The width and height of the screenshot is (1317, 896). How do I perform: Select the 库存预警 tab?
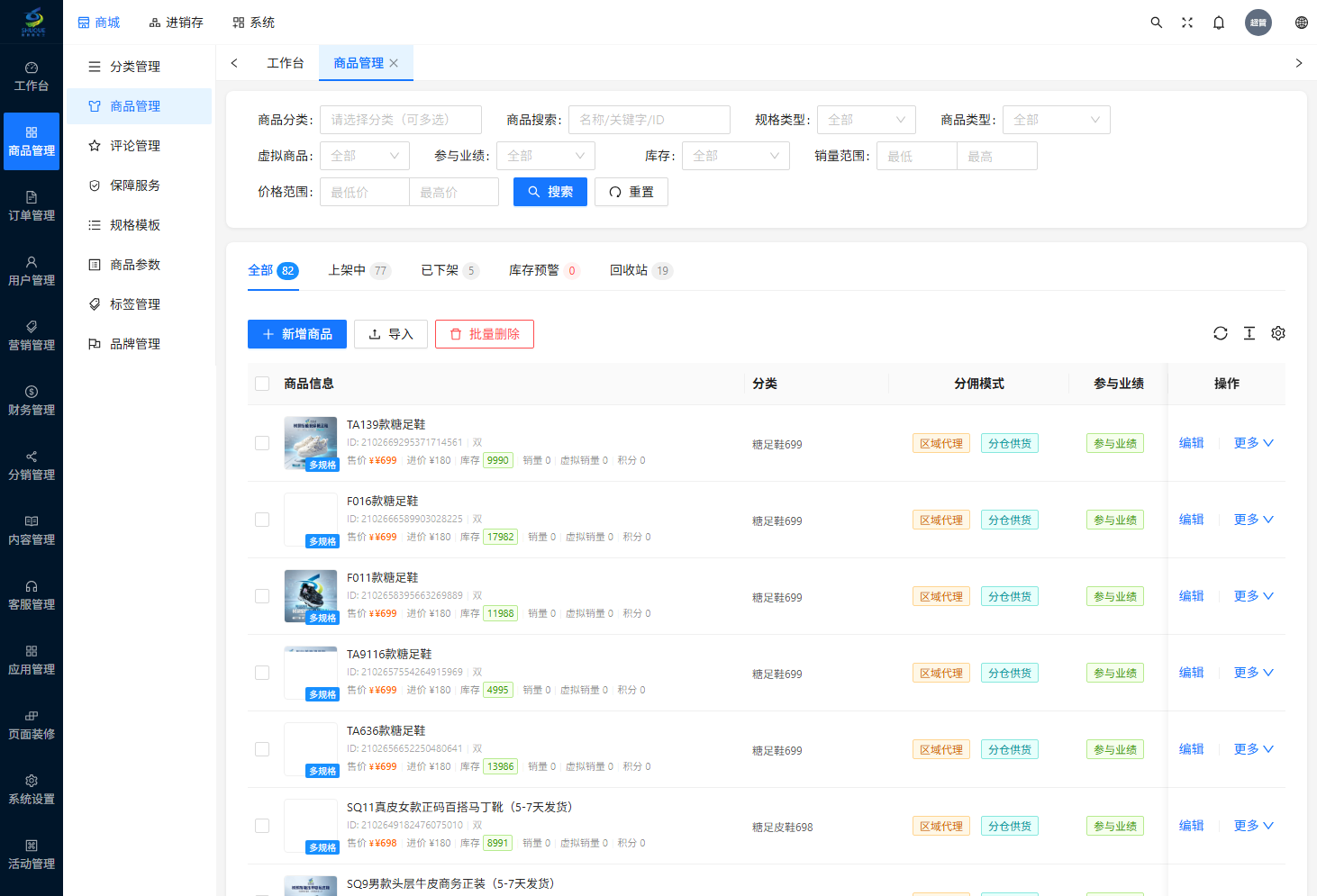(x=544, y=270)
